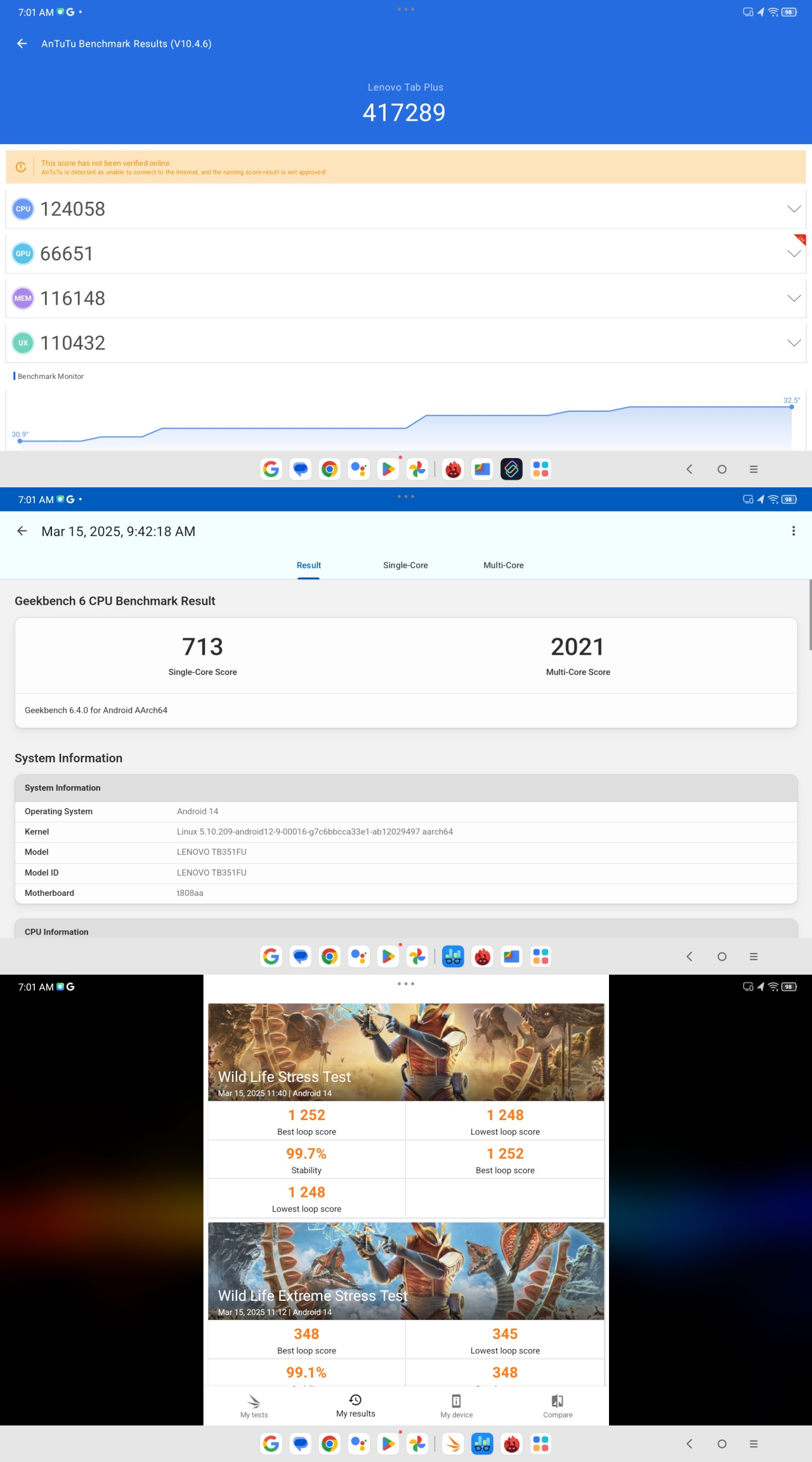Tap the three-dot handle above the 3DMark window
812x1462 pixels.
coord(406,984)
